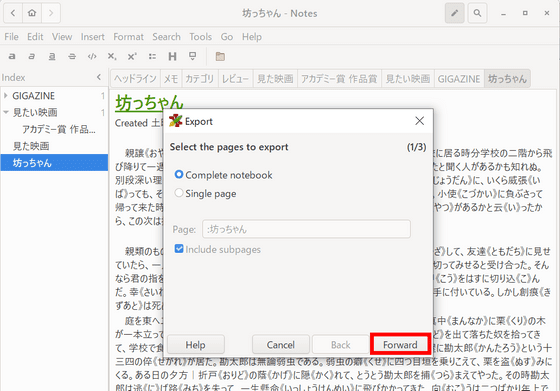Screen dimensions: 560x391
Task: Open the Insert menu
Action: [92, 37]
